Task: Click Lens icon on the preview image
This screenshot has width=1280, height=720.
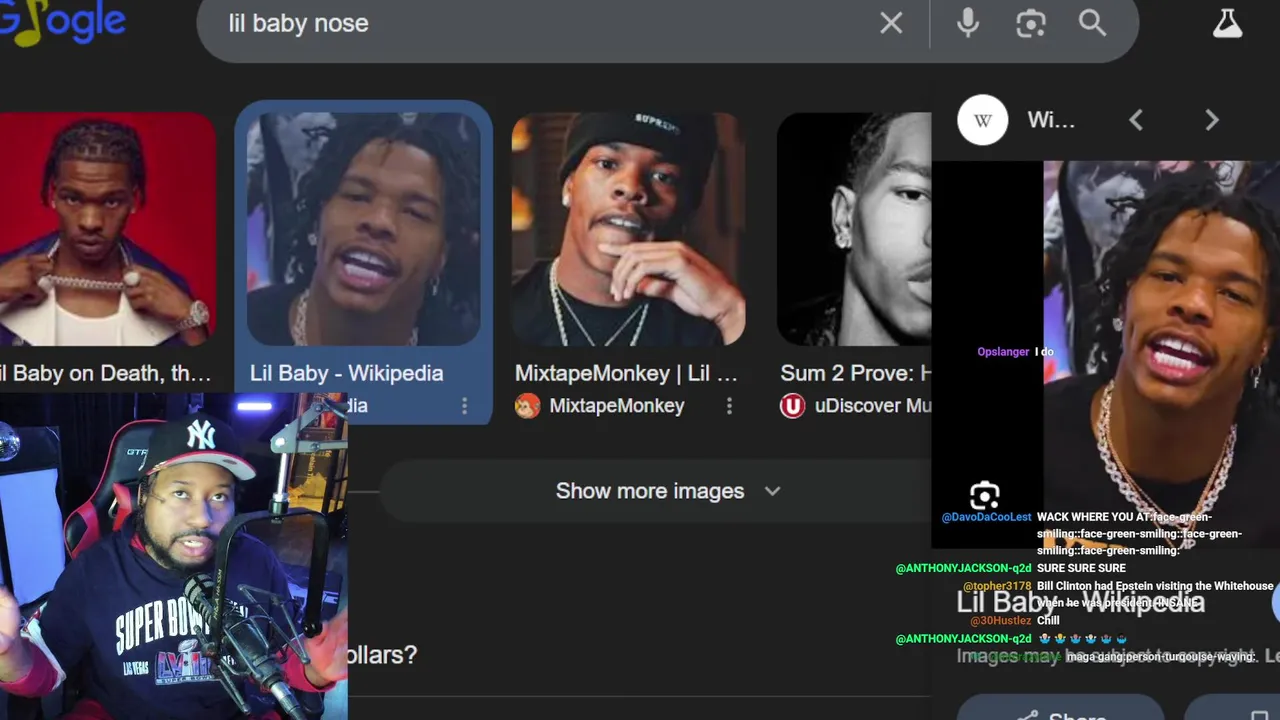Action: pyautogui.click(x=984, y=496)
